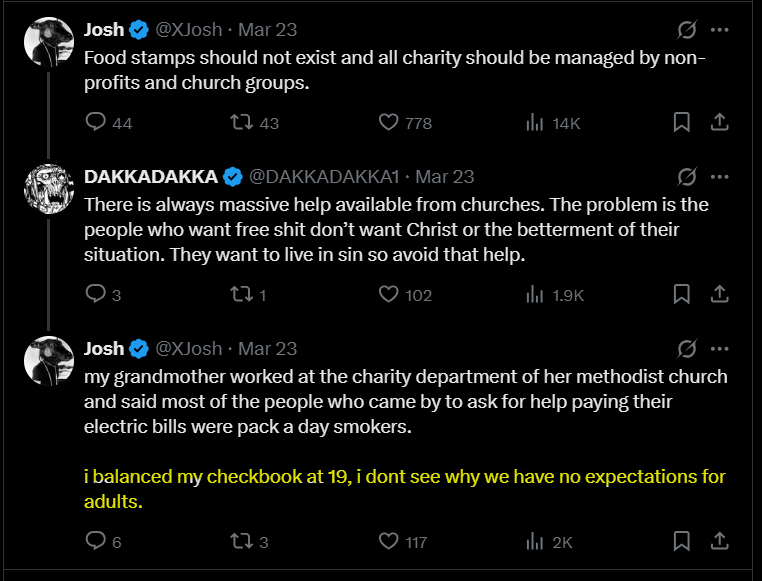
Task: Click DAKKADAKKA display name
Action: 151,177
